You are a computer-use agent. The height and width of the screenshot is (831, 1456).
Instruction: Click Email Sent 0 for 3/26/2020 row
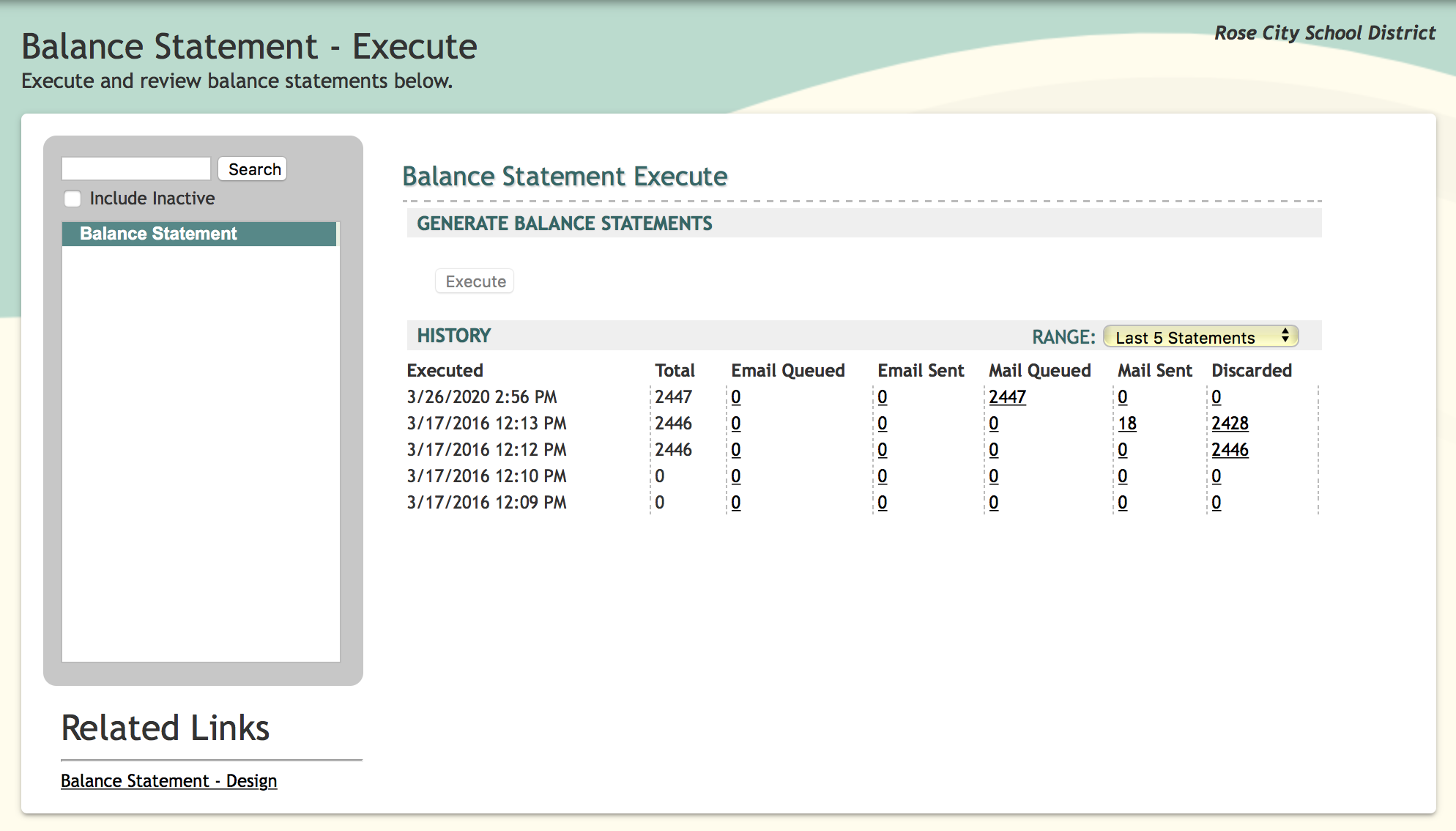pos(883,397)
